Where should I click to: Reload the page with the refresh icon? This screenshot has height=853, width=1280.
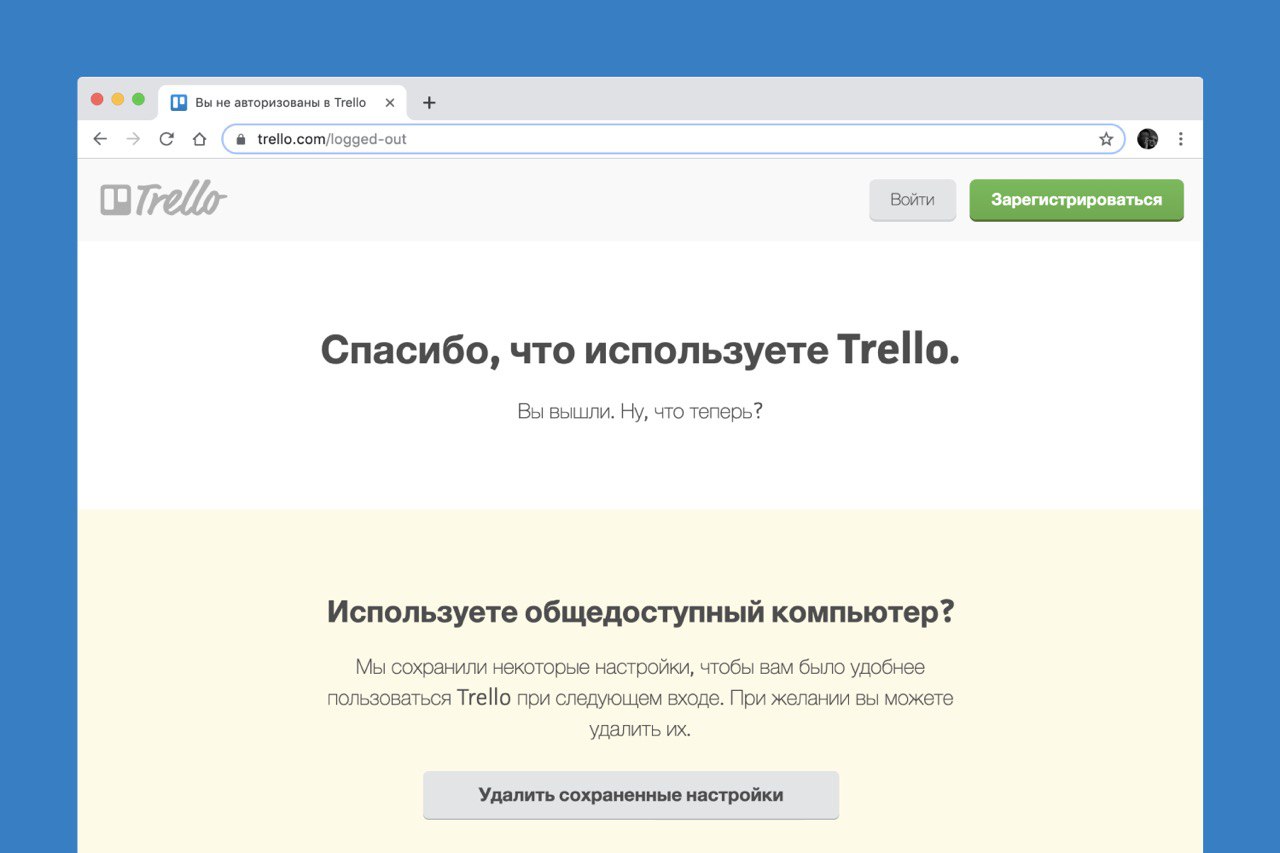click(167, 139)
